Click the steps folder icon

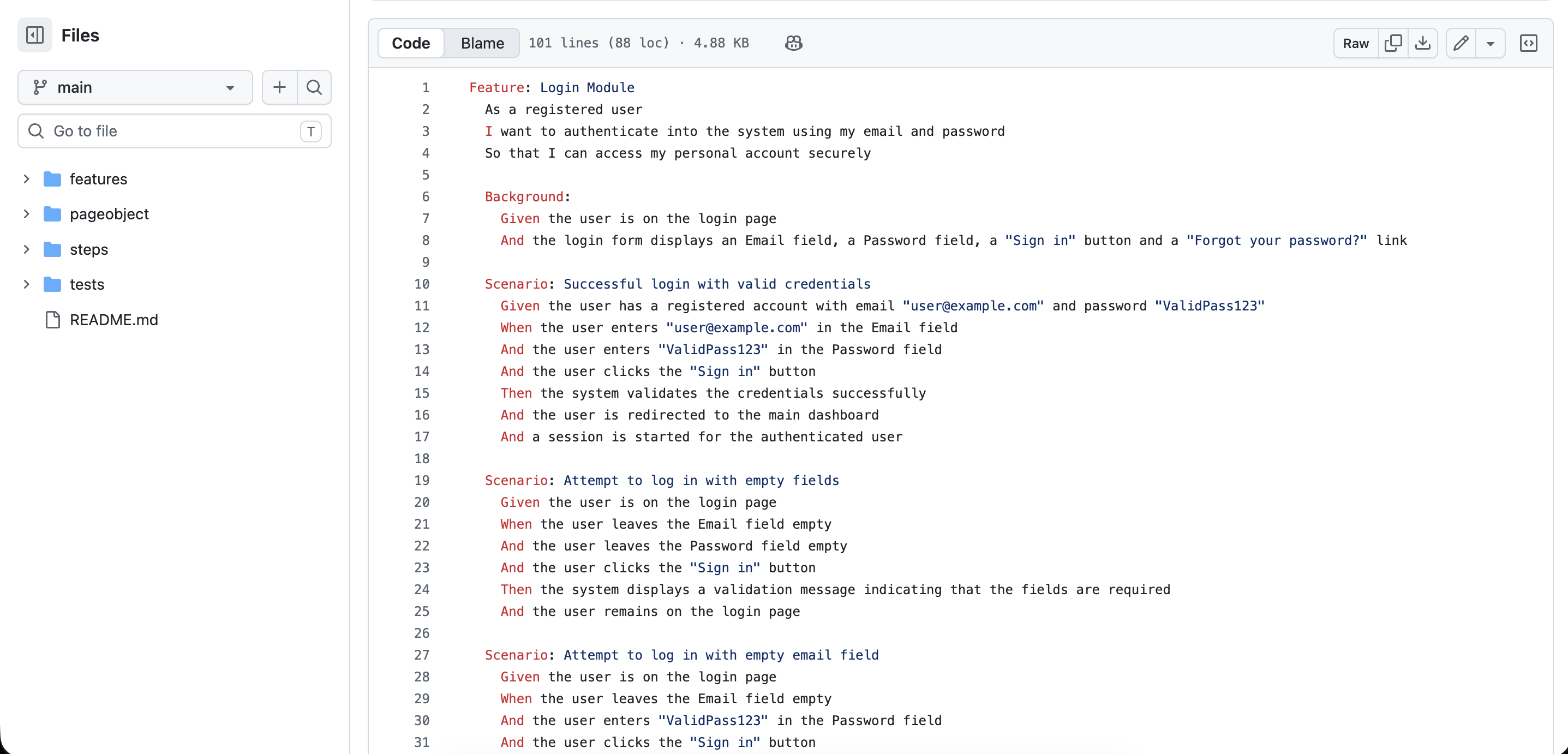(53, 249)
